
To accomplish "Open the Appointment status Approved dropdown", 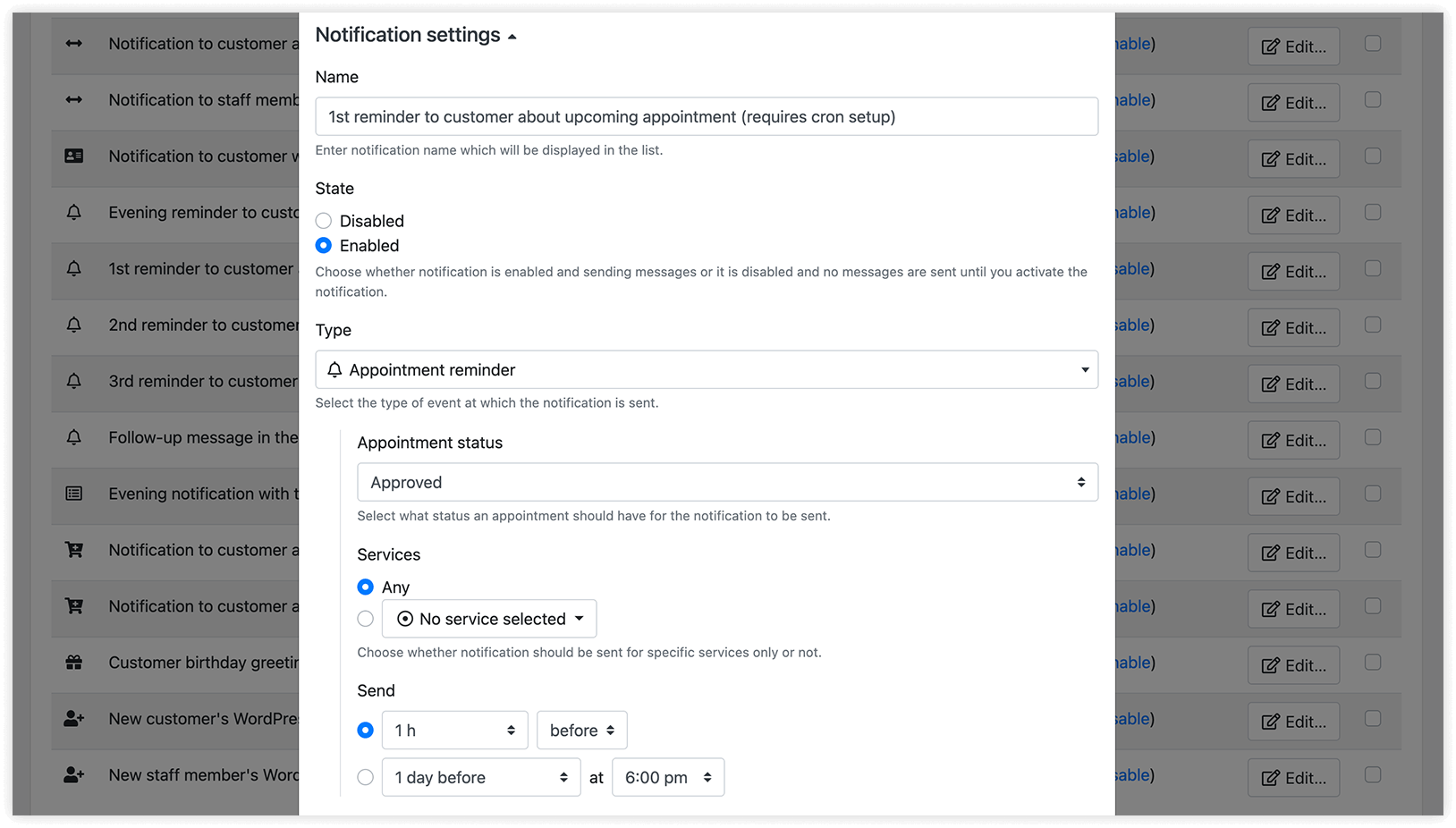I will pyautogui.click(x=727, y=482).
